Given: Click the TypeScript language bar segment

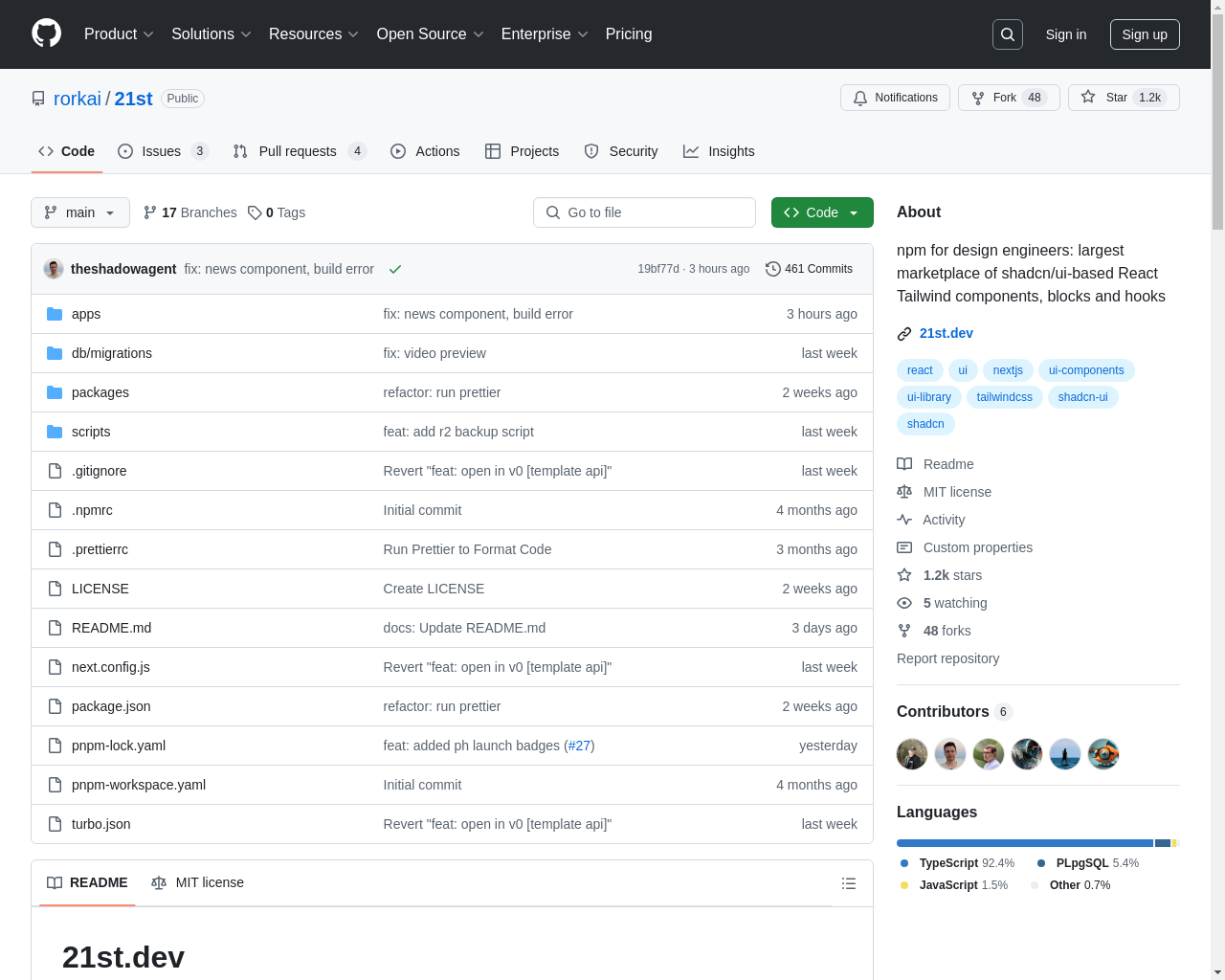Looking at the screenshot, I should click(1024, 843).
